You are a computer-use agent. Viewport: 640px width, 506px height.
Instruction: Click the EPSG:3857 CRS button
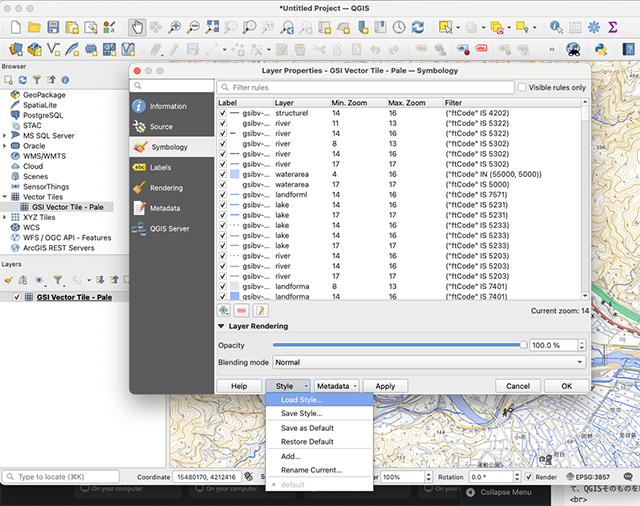point(588,477)
